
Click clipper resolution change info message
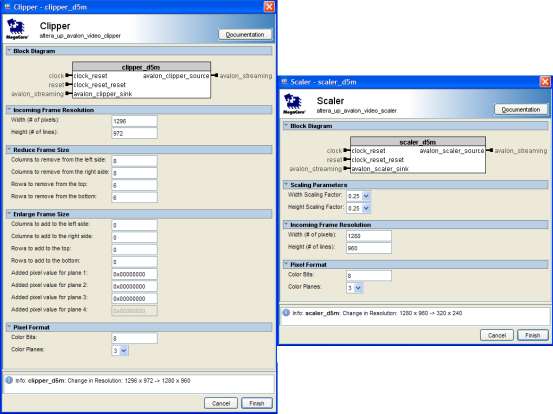pos(103,380)
